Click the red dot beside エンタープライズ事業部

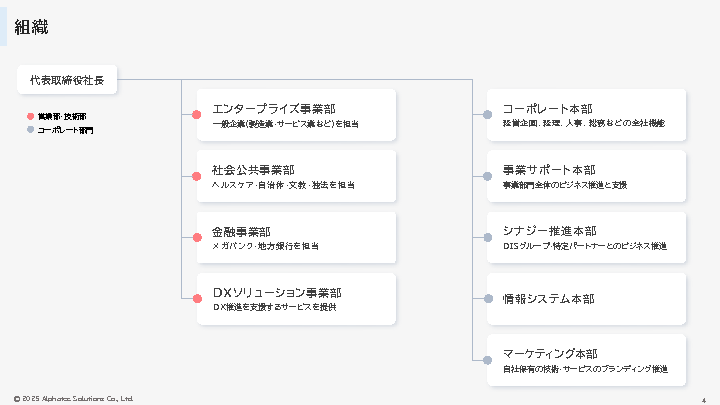coord(197,115)
